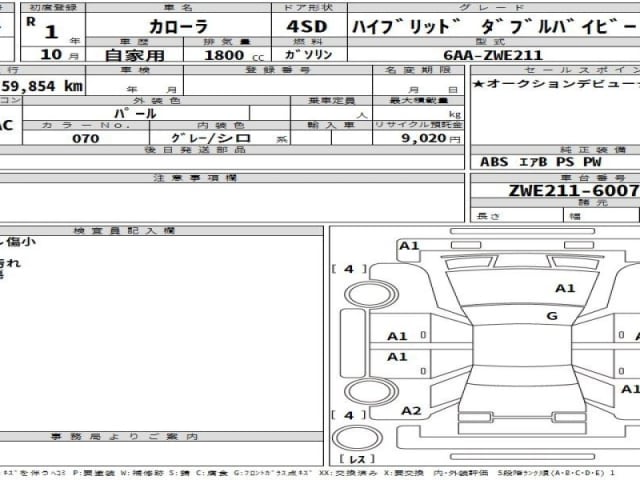Select the 登録番号 header label
640x480 pixels.
pyautogui.click(x=278, y=70)
